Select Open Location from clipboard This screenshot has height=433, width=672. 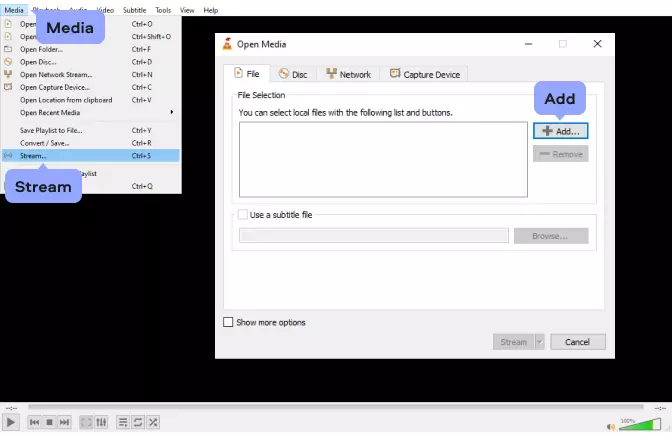click(91, 100)
